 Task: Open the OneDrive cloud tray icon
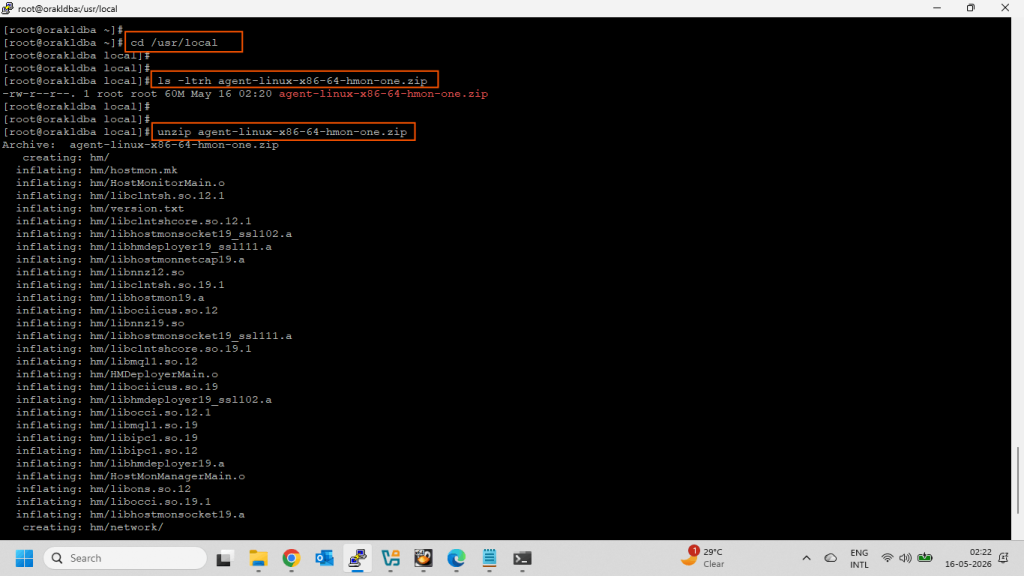pyautogui.click(x=831, y=558)
